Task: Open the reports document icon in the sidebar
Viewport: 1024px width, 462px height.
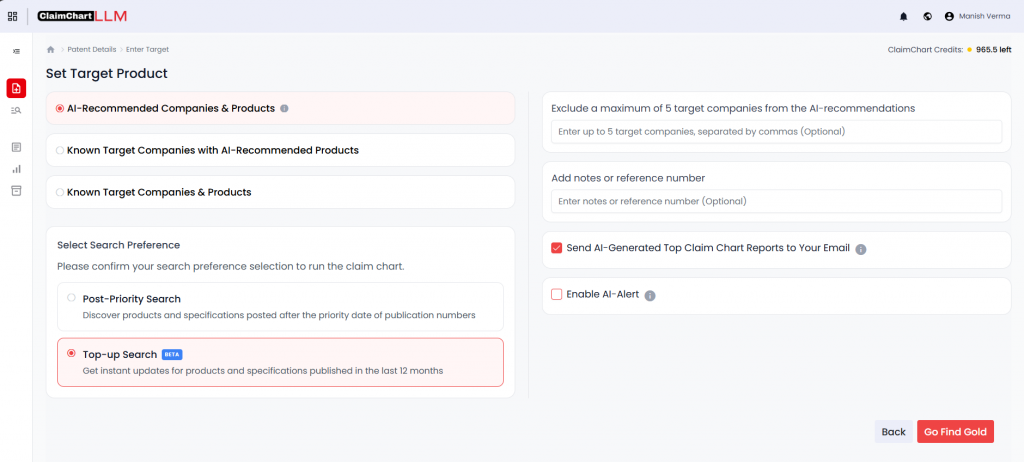Action: coord(16,147)
